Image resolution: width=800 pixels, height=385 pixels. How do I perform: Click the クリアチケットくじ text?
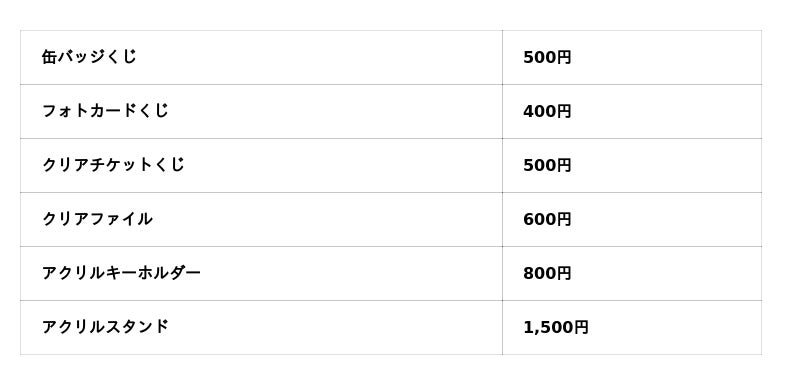coord(113,165)
